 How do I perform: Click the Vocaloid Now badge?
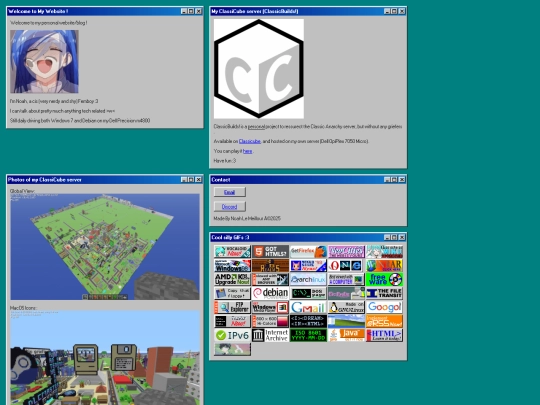click(232, 252)
